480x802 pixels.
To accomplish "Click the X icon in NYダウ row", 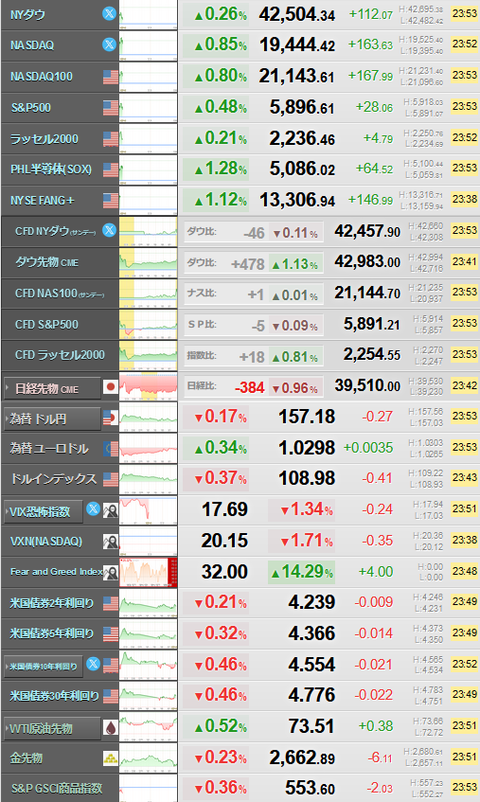I will (x=109, y=14).
